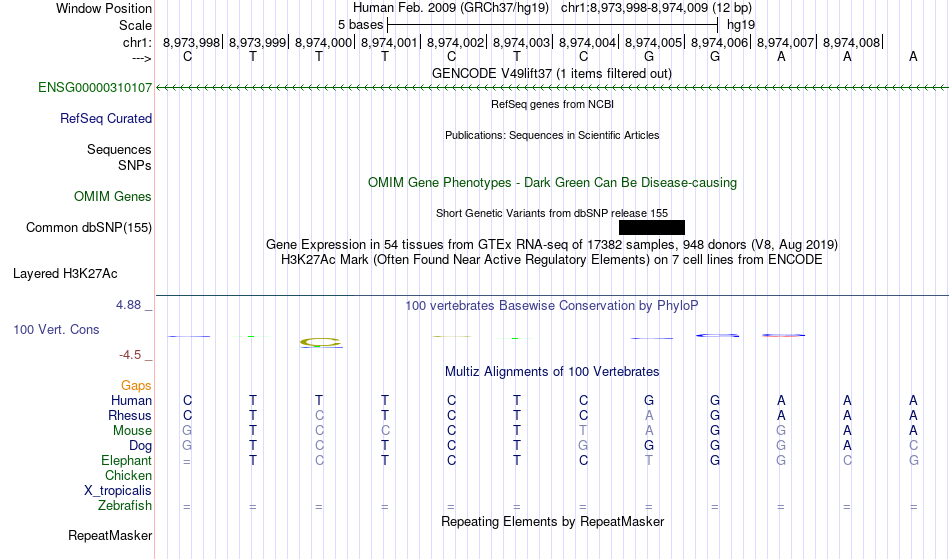Click the Scale label
This screenshot has width=950, height=559.
click(136, 25)
